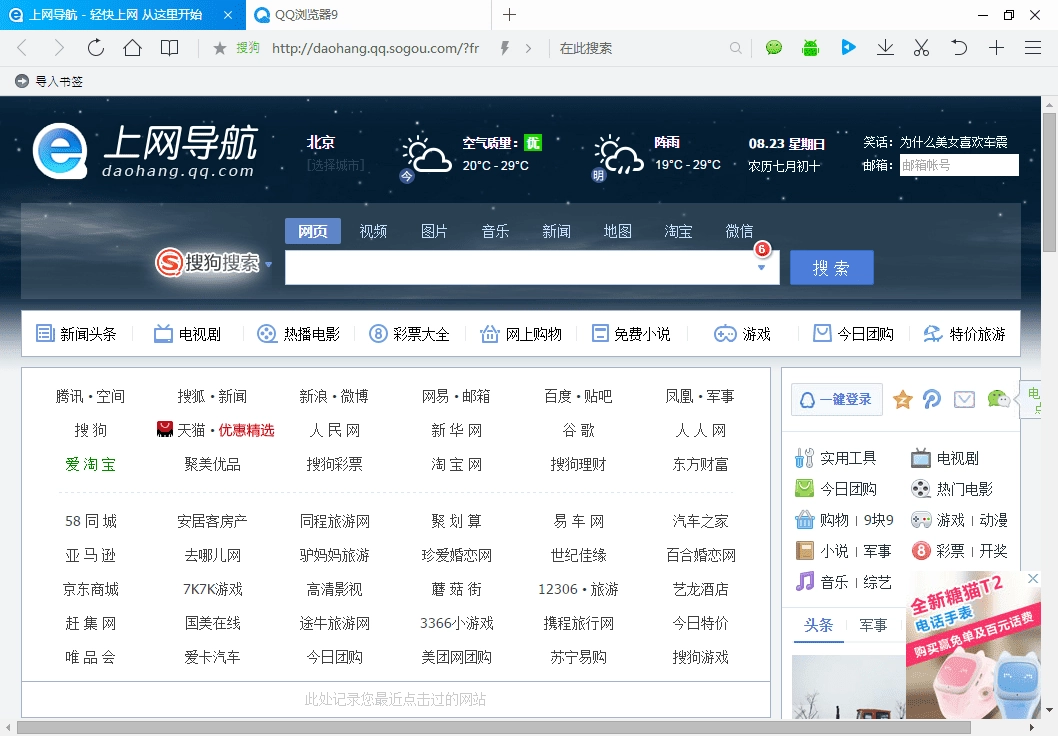Open the 网上购物 category link
The width and height of the screenshot is (1058, 736).
[x=520, y=334]
